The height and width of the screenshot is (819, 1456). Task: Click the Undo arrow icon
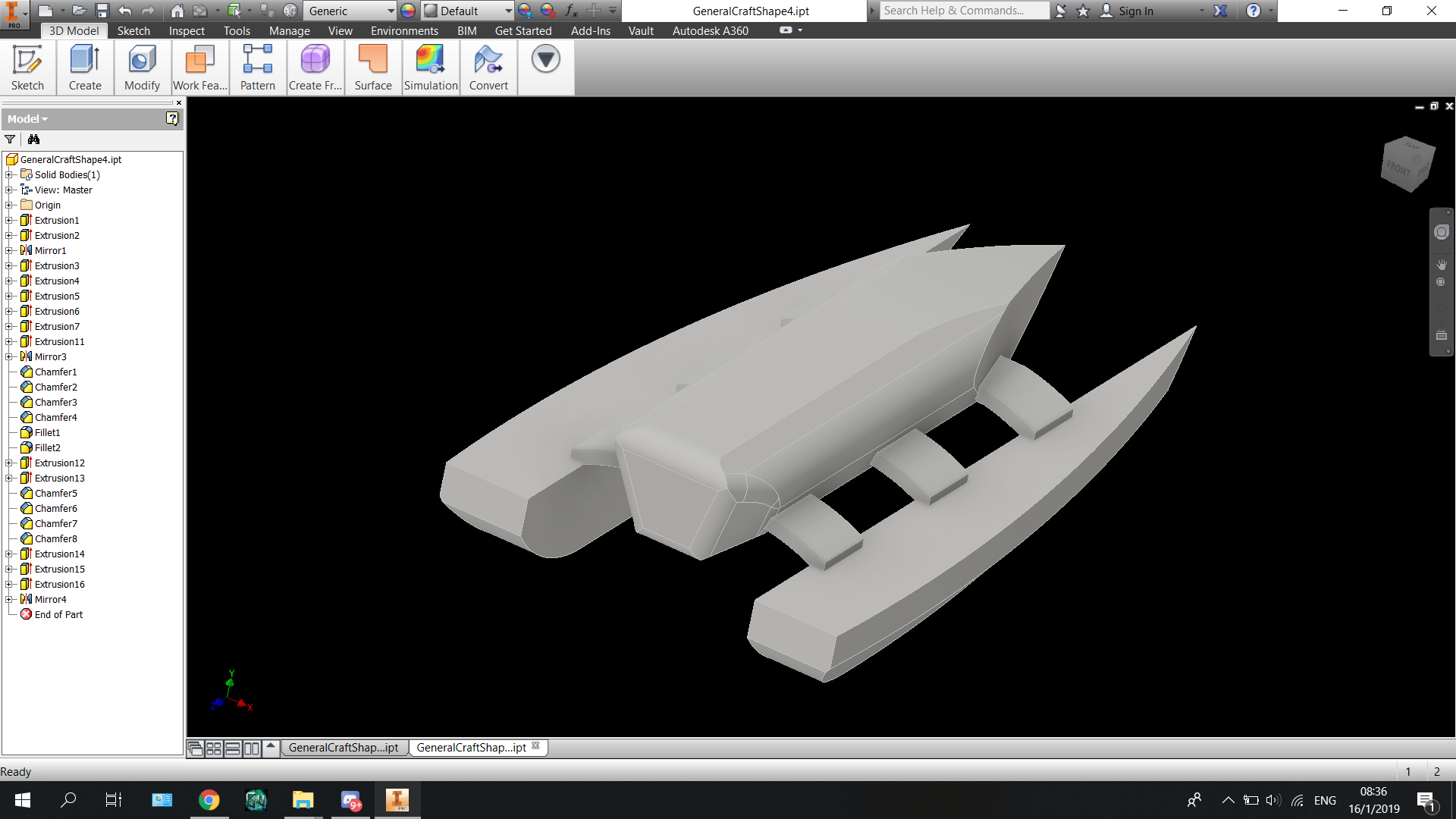tap(125, 11)
